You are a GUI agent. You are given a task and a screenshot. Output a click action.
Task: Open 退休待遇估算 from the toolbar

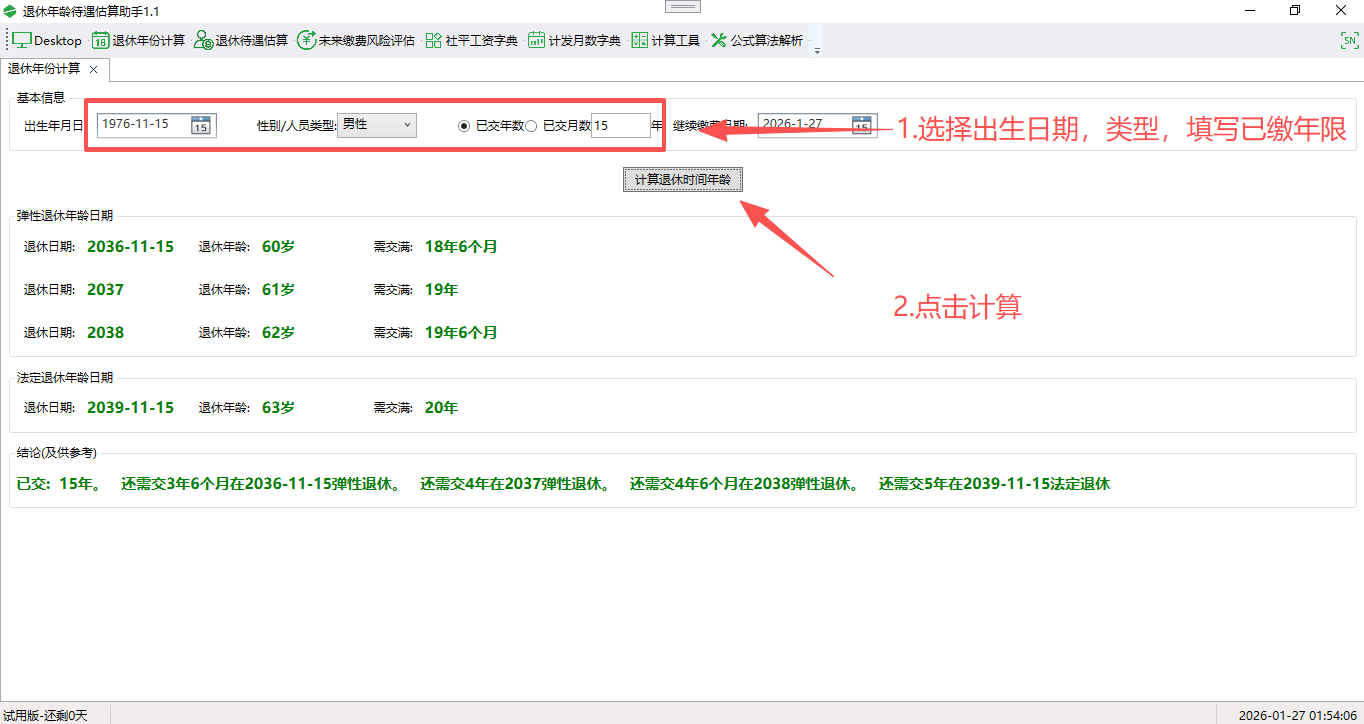pos(235,40)
